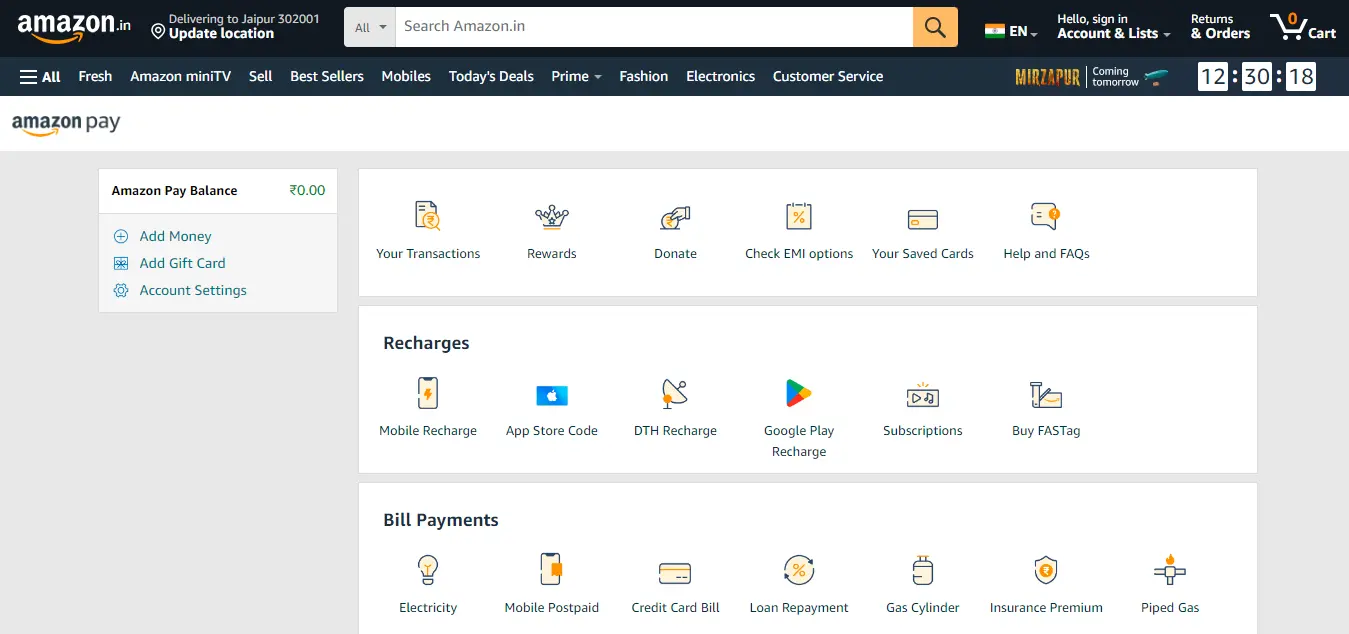Click the Amazon Pay Balance amount
1349x634 pixels.
tap(307, 190)
